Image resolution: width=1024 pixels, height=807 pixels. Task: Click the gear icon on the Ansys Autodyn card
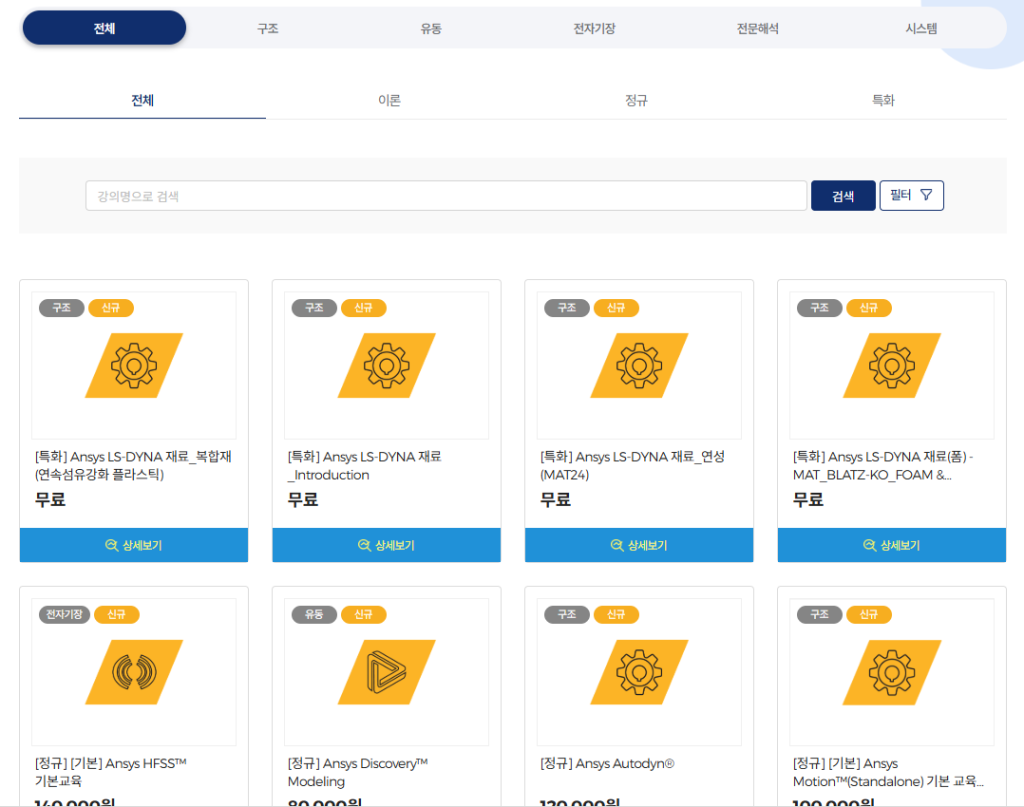639,671
